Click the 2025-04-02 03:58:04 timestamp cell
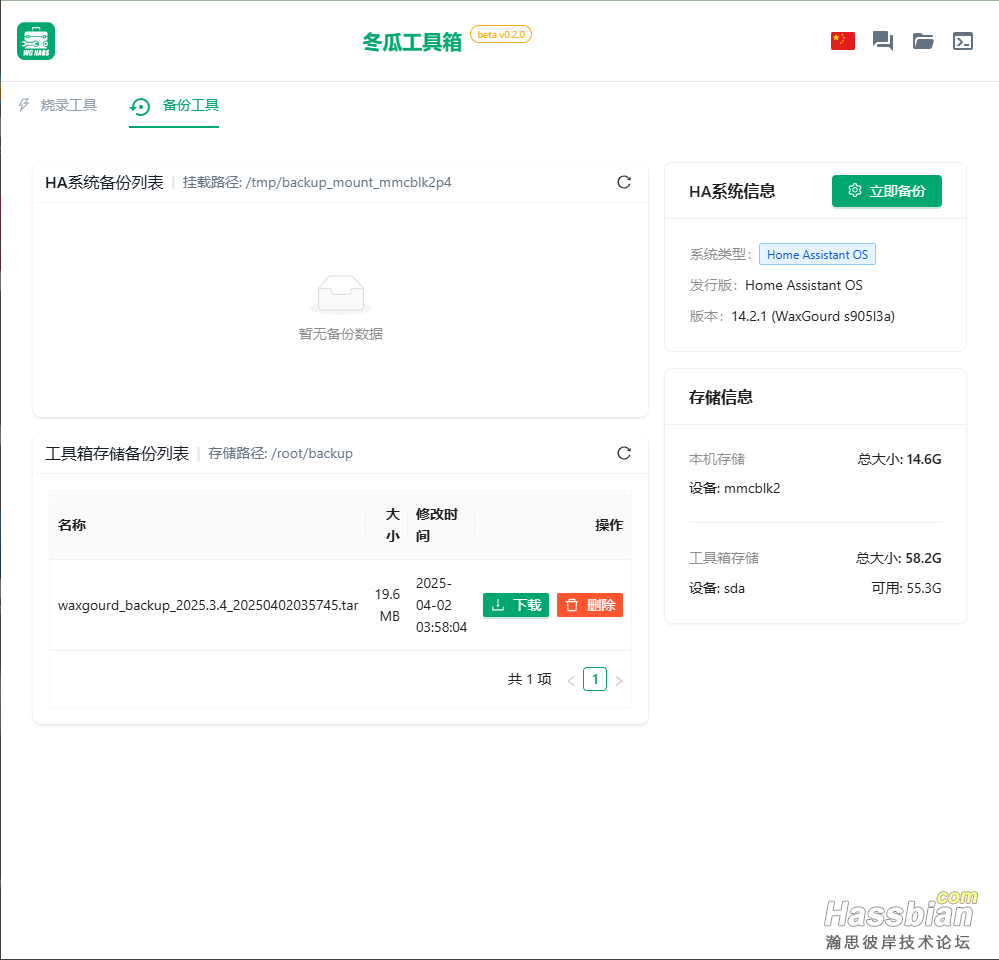The height and width of the screenshot is (960, 999). pos(441,605)
